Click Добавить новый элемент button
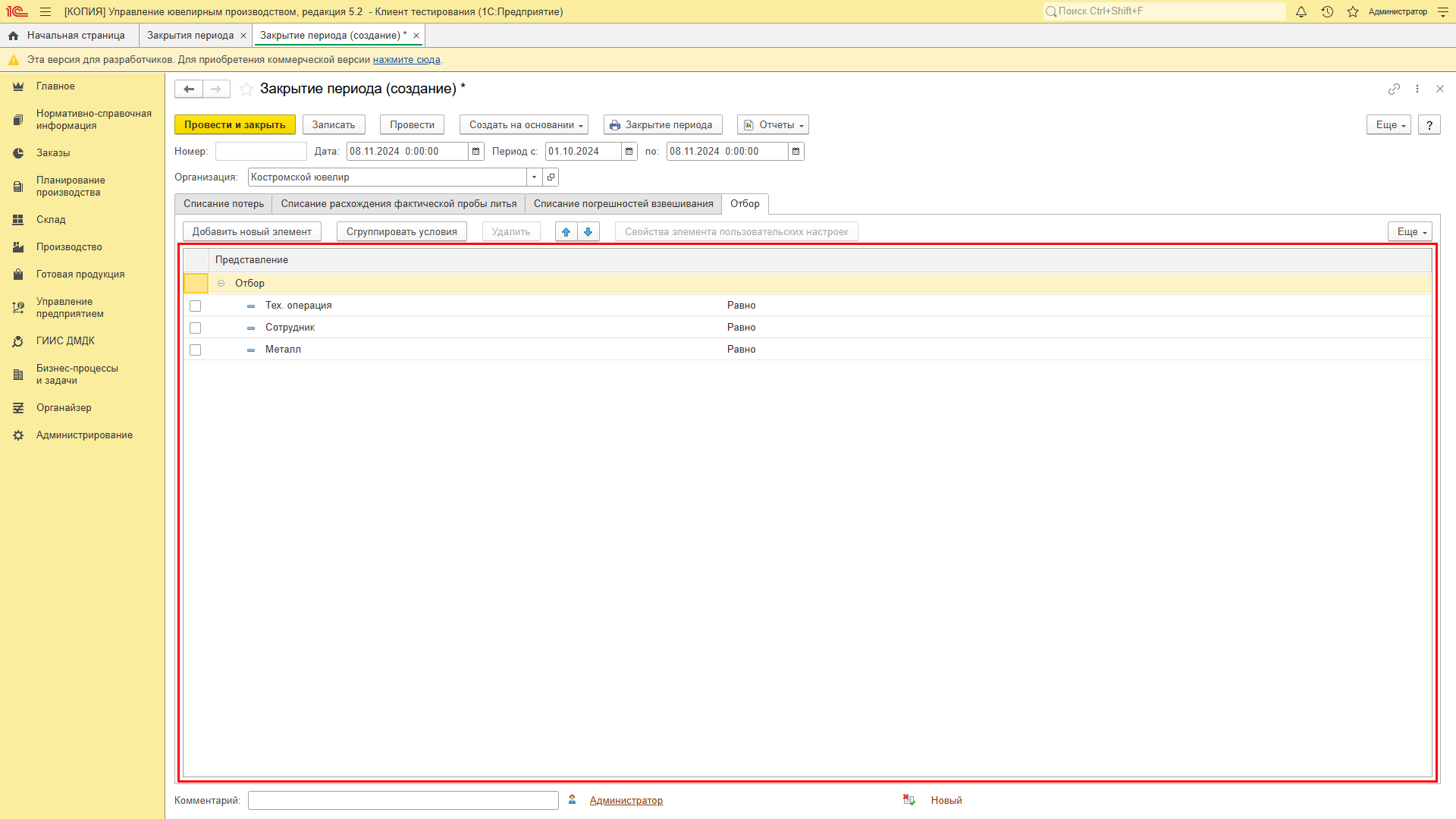The width and height of the screenshot is (1456, 819). pyautogui.click(x=252, y=232)
